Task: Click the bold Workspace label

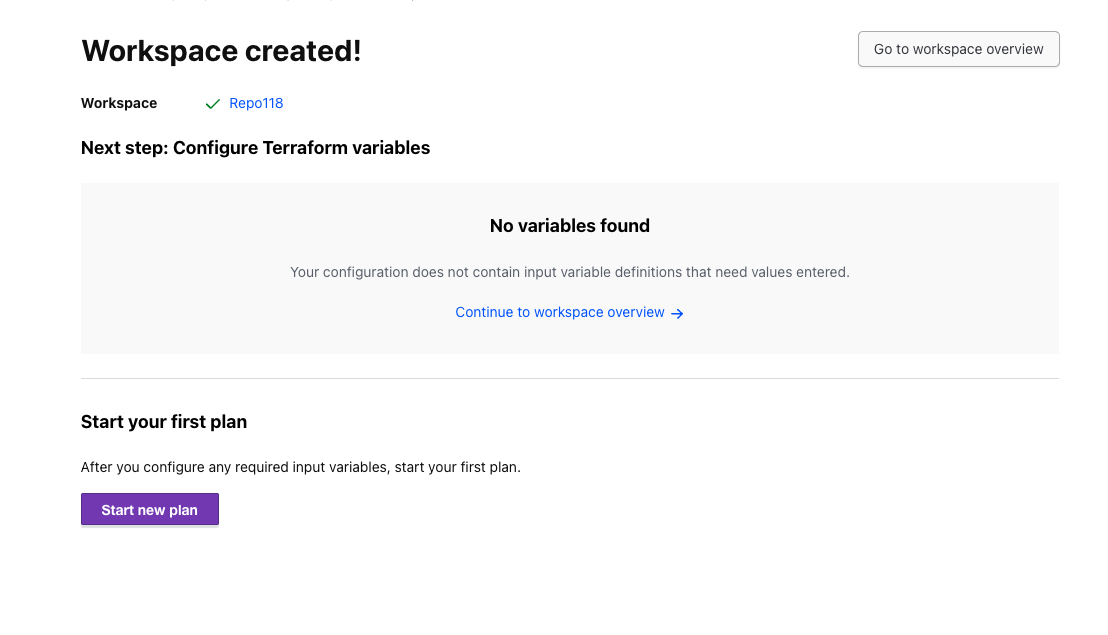Action: tap(119, 103)
